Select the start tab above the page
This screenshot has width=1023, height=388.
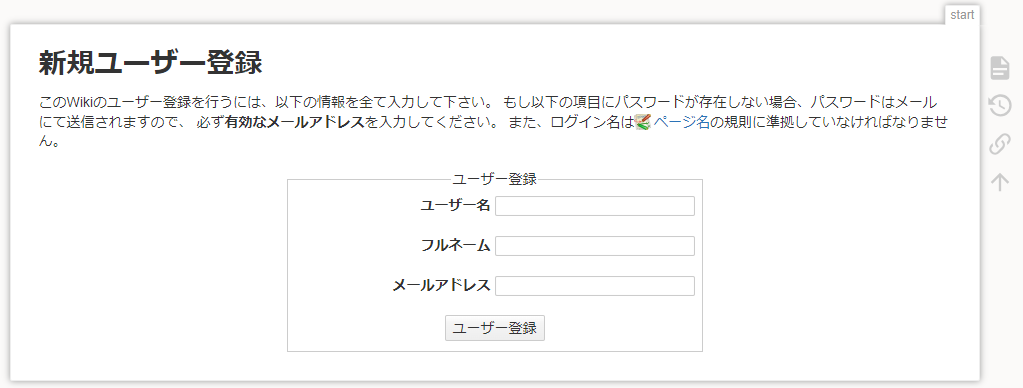[x=962, y=15]
